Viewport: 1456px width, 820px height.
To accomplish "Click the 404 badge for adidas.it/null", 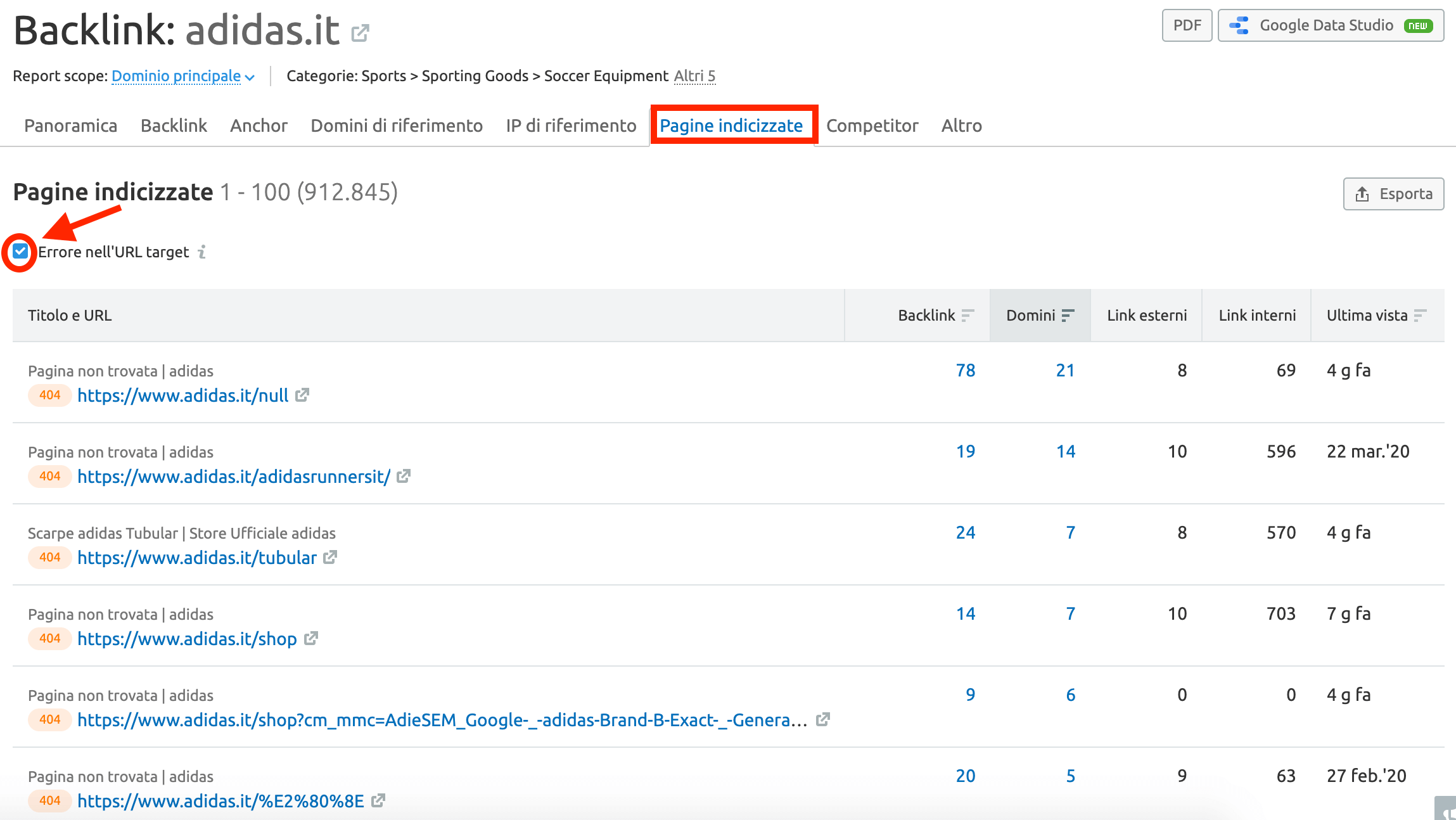I will [49, 395].
